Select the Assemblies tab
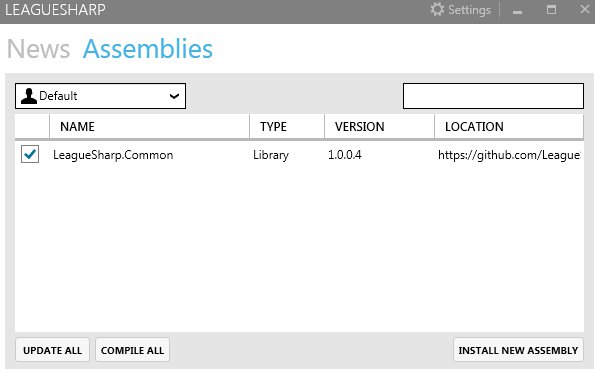595x369 pixels. coord(148,49)
